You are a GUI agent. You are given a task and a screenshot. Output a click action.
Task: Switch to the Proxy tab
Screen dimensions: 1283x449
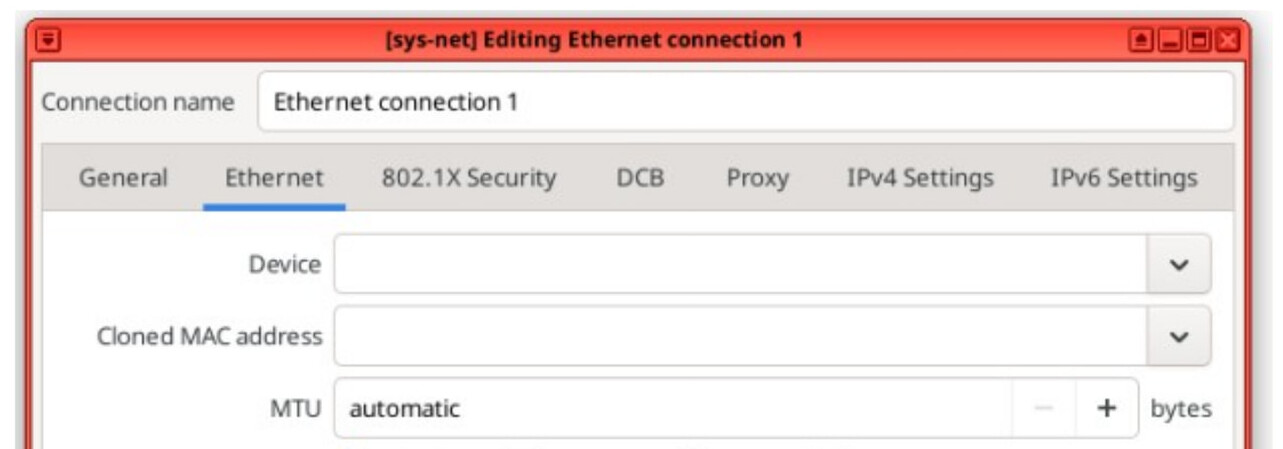point(757,179)
